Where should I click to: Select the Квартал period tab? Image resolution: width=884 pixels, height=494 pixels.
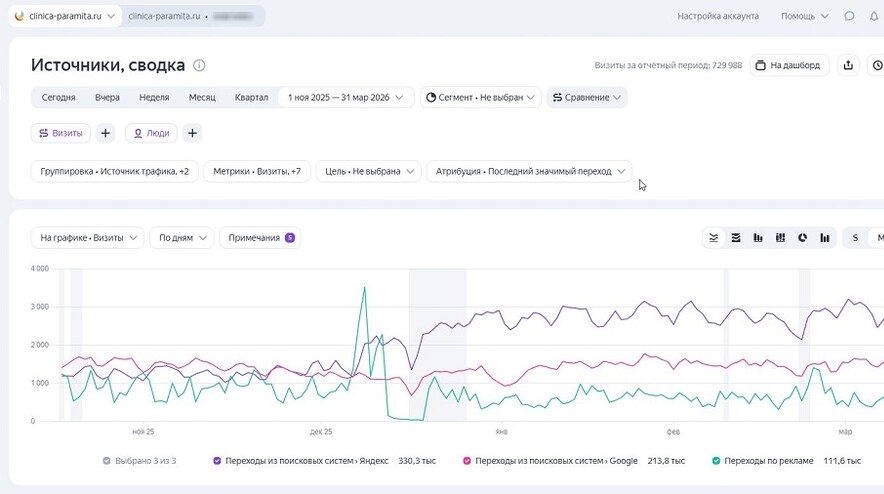pos(251,98)
